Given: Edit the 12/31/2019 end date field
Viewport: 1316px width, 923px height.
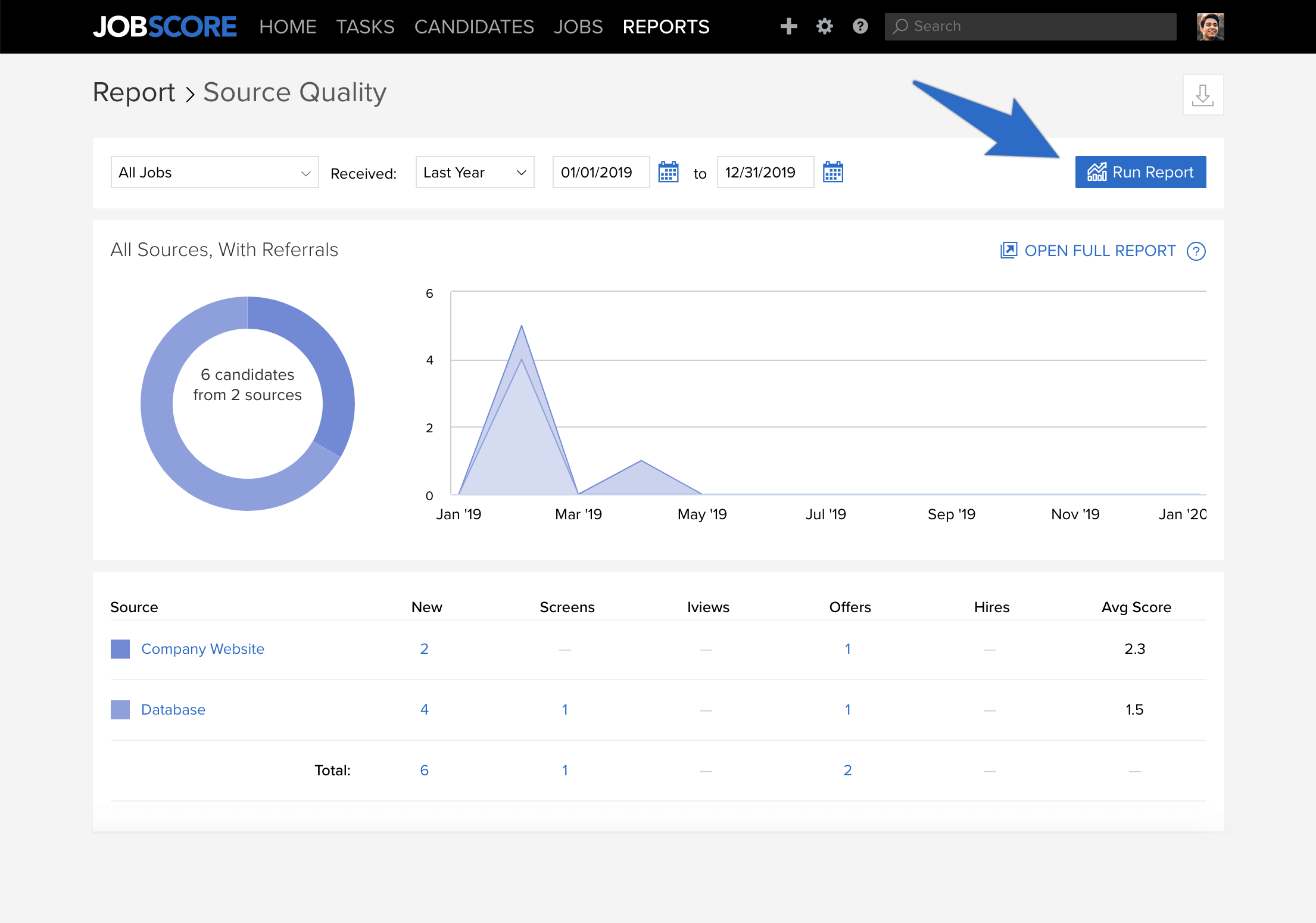Looking at the screenshot, I should tap(765, 173).
